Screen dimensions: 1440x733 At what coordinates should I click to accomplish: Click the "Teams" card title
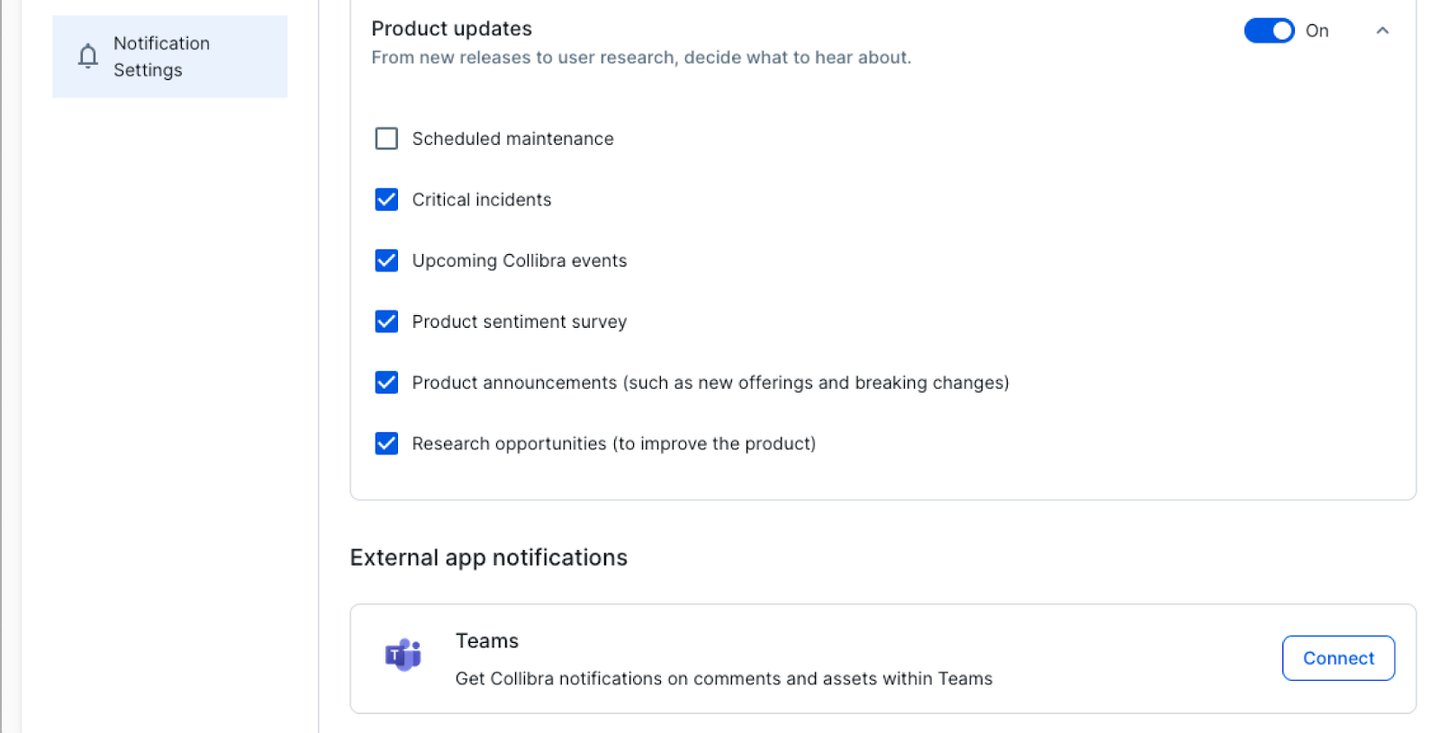pyautogui.click(x=487, y=641)
